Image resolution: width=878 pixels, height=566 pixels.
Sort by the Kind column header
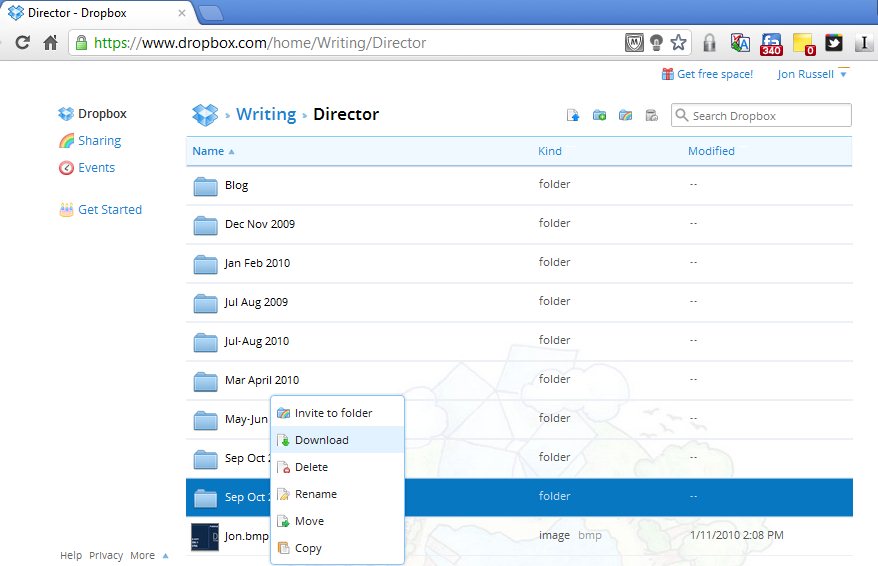pos(549,151)
